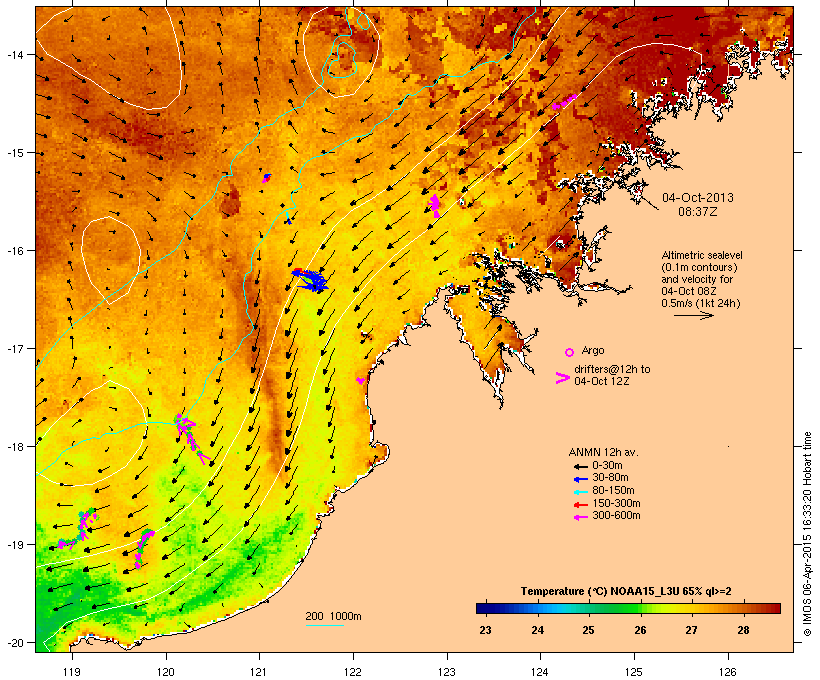820x680 pixels.
Task: Click the -15 latitude axis label
Action: (x=14, y=153)
